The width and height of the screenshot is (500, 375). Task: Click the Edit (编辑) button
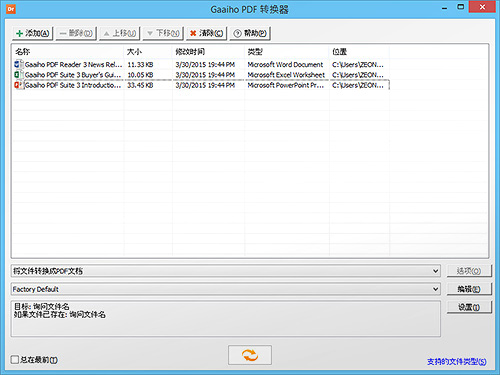click(469, 289)
